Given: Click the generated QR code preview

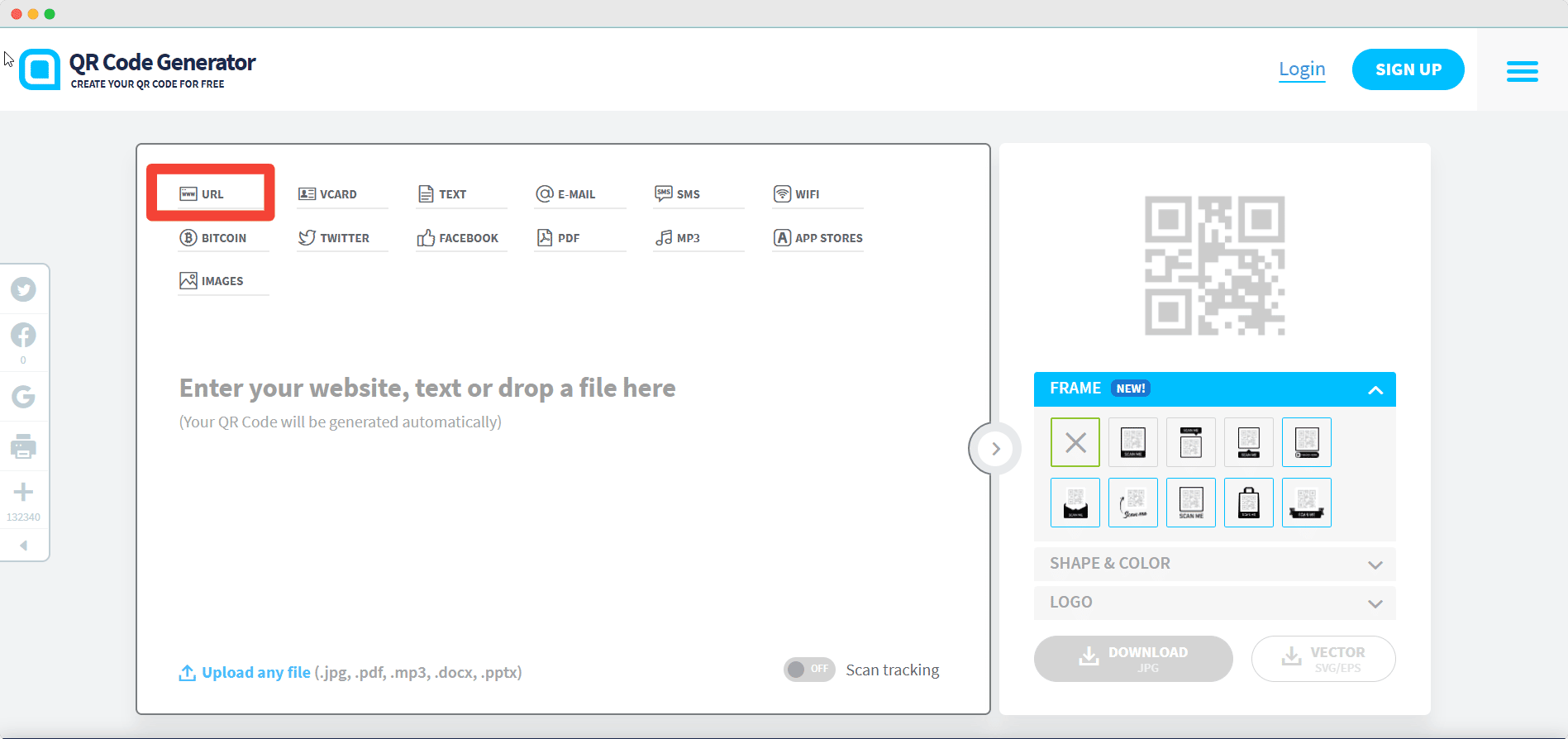Looking at the screenshot, I should [1214, 265].
